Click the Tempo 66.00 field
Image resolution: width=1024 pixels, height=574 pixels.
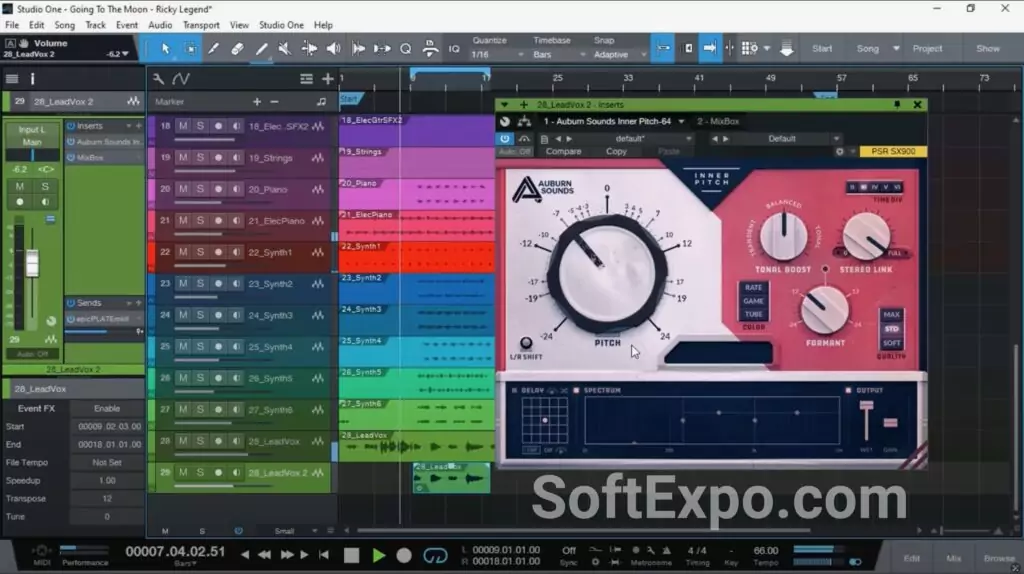point(765,551)
